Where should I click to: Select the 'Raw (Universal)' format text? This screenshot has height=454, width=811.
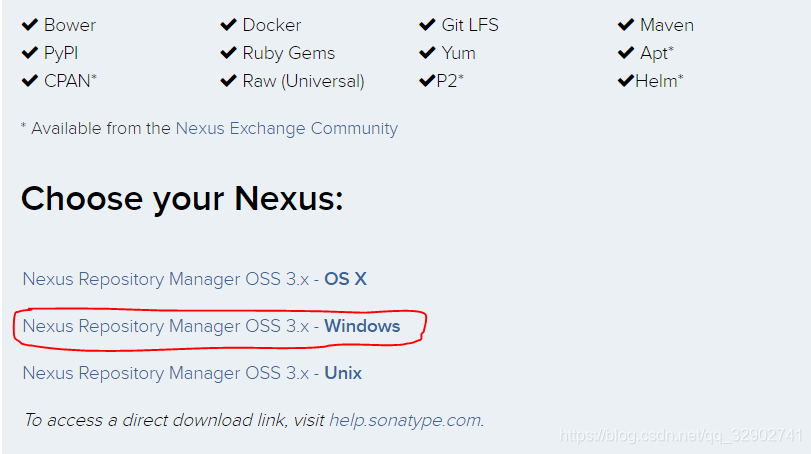304,81
